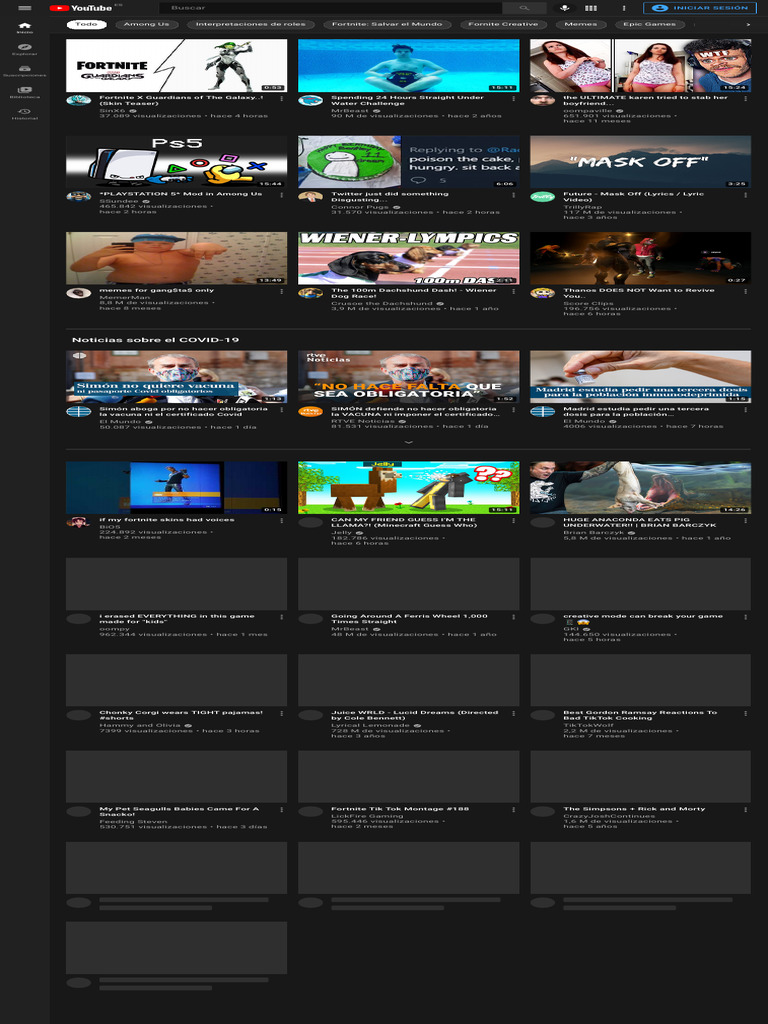The image size is (768, 1024).
Task: Open the settings three-dot menu in the header
Action: pos(624,8)
